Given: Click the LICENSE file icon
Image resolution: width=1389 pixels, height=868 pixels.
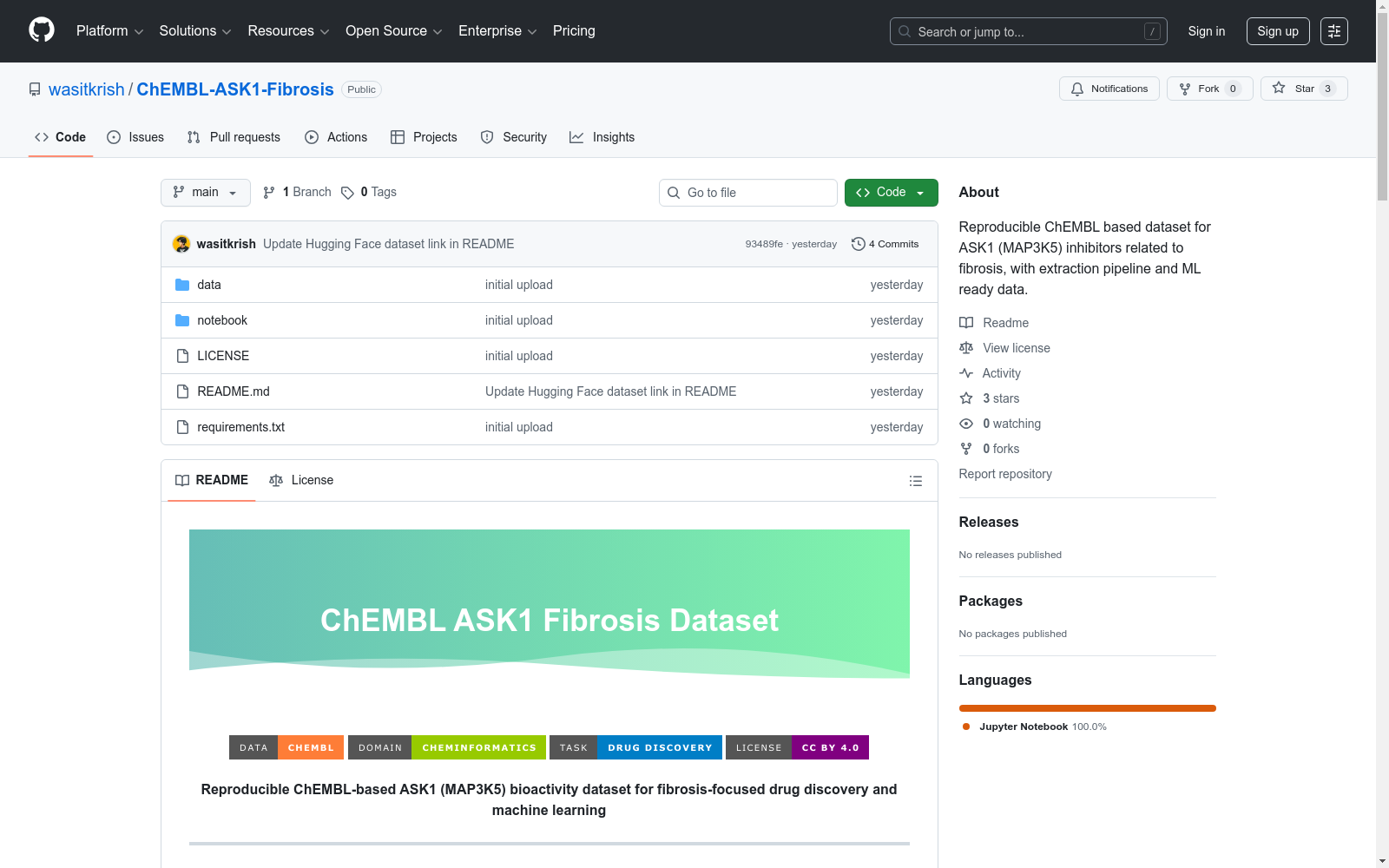Looking at the screenshot, I should point(182,356).
